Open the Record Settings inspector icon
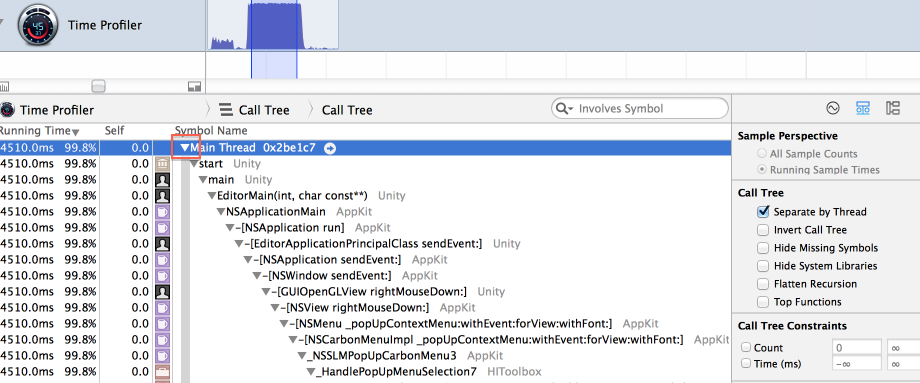920x383 pixels. click(833, 108)
